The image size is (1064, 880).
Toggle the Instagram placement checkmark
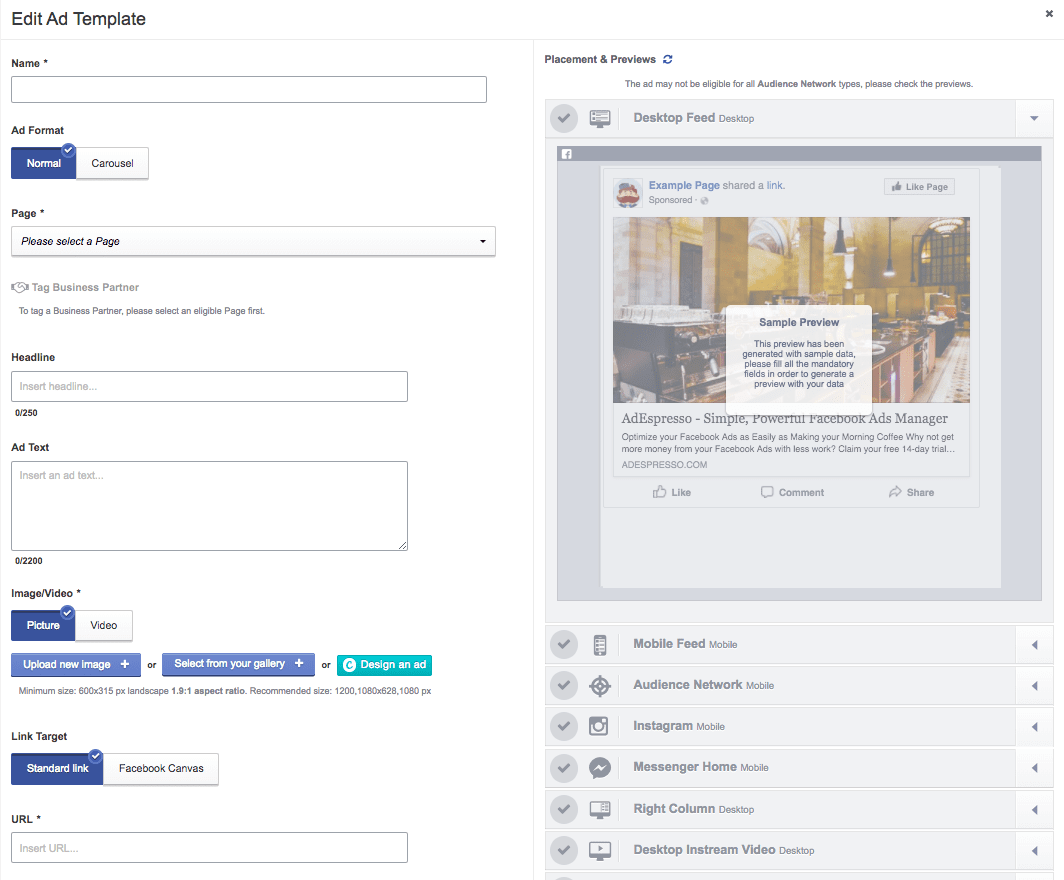[x=563, y=726]
